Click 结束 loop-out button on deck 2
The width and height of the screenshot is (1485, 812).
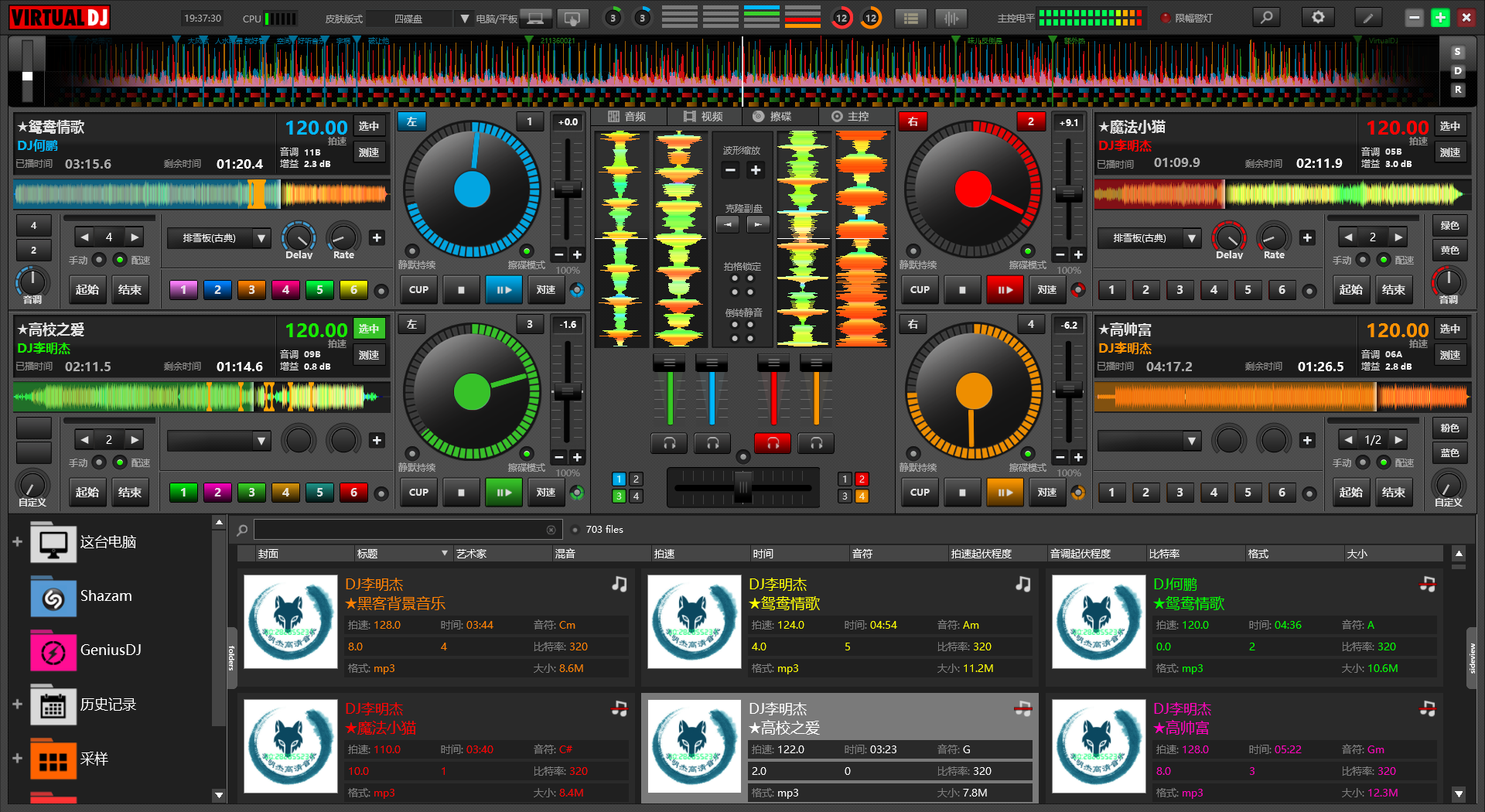(1394, 290)
